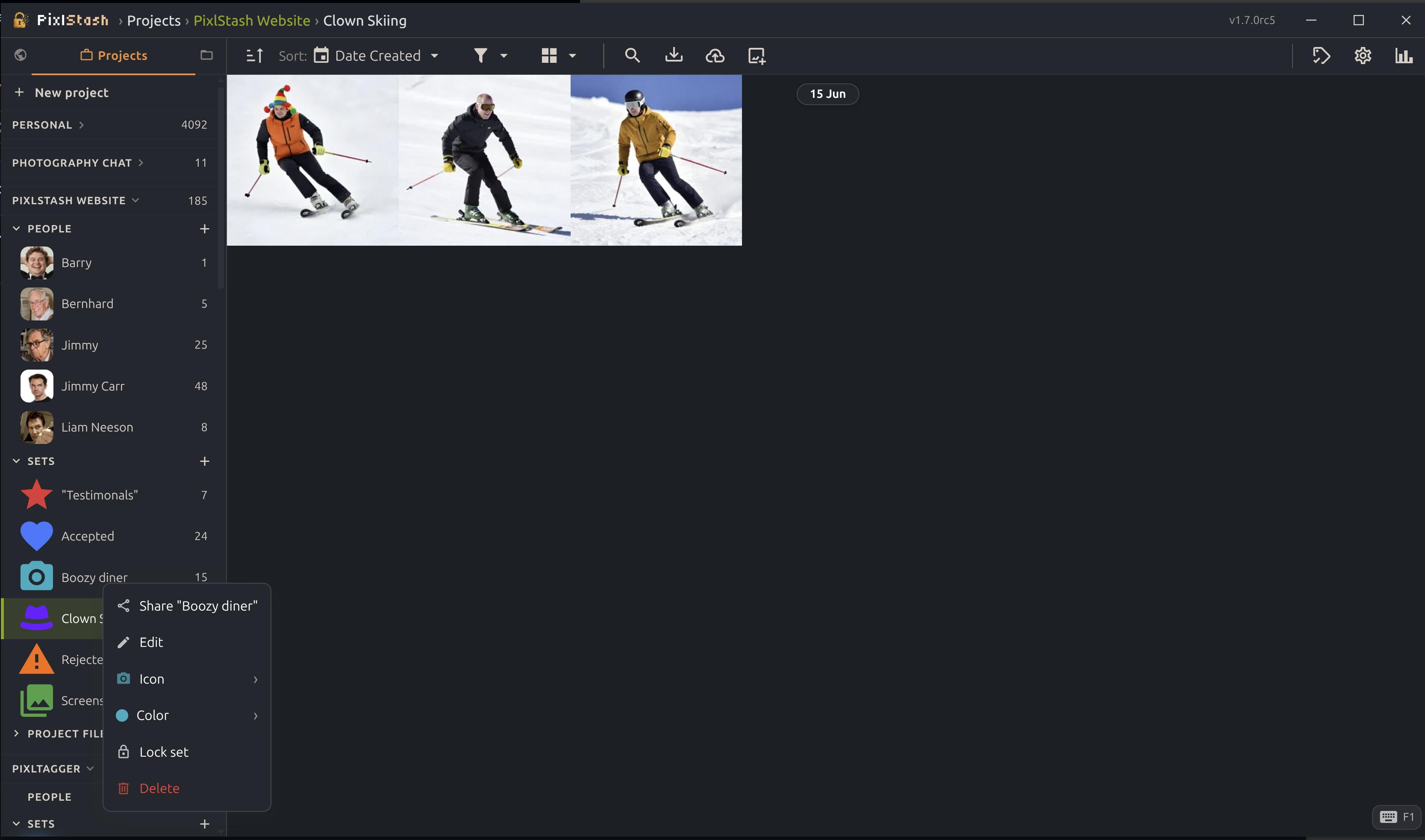Click the PixlStash lock logo icon
The image size is (1425, 840).
coord(21,21)
